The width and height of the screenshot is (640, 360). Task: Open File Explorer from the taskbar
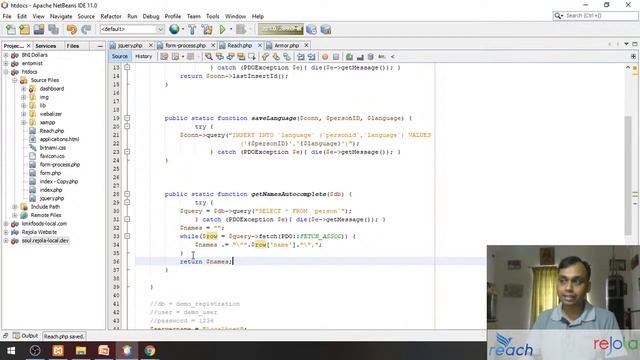tap(81, 351)
